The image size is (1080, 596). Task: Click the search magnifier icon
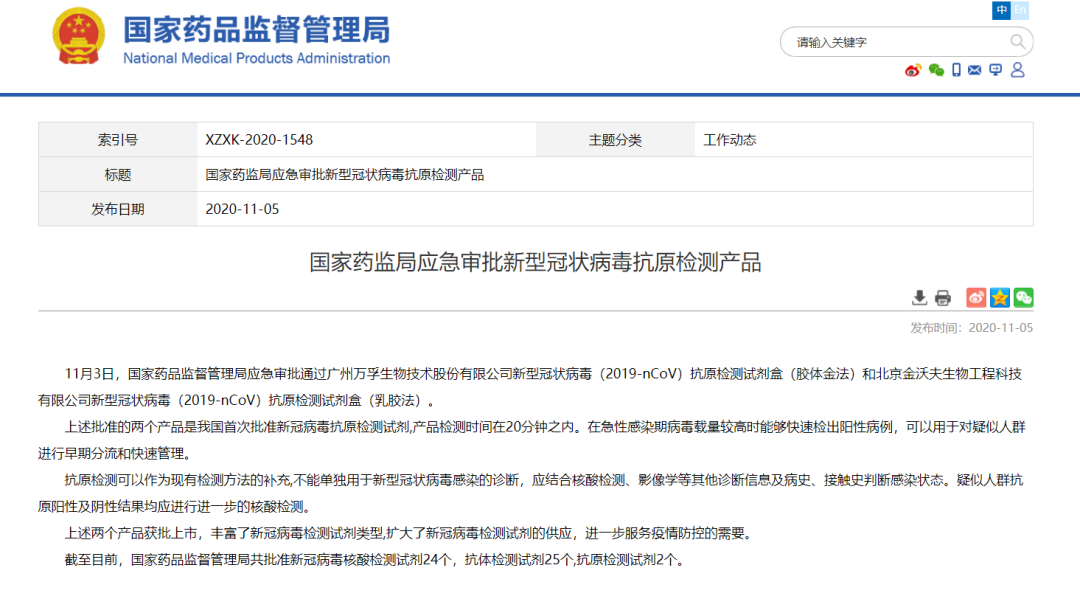click(1017, 42)
